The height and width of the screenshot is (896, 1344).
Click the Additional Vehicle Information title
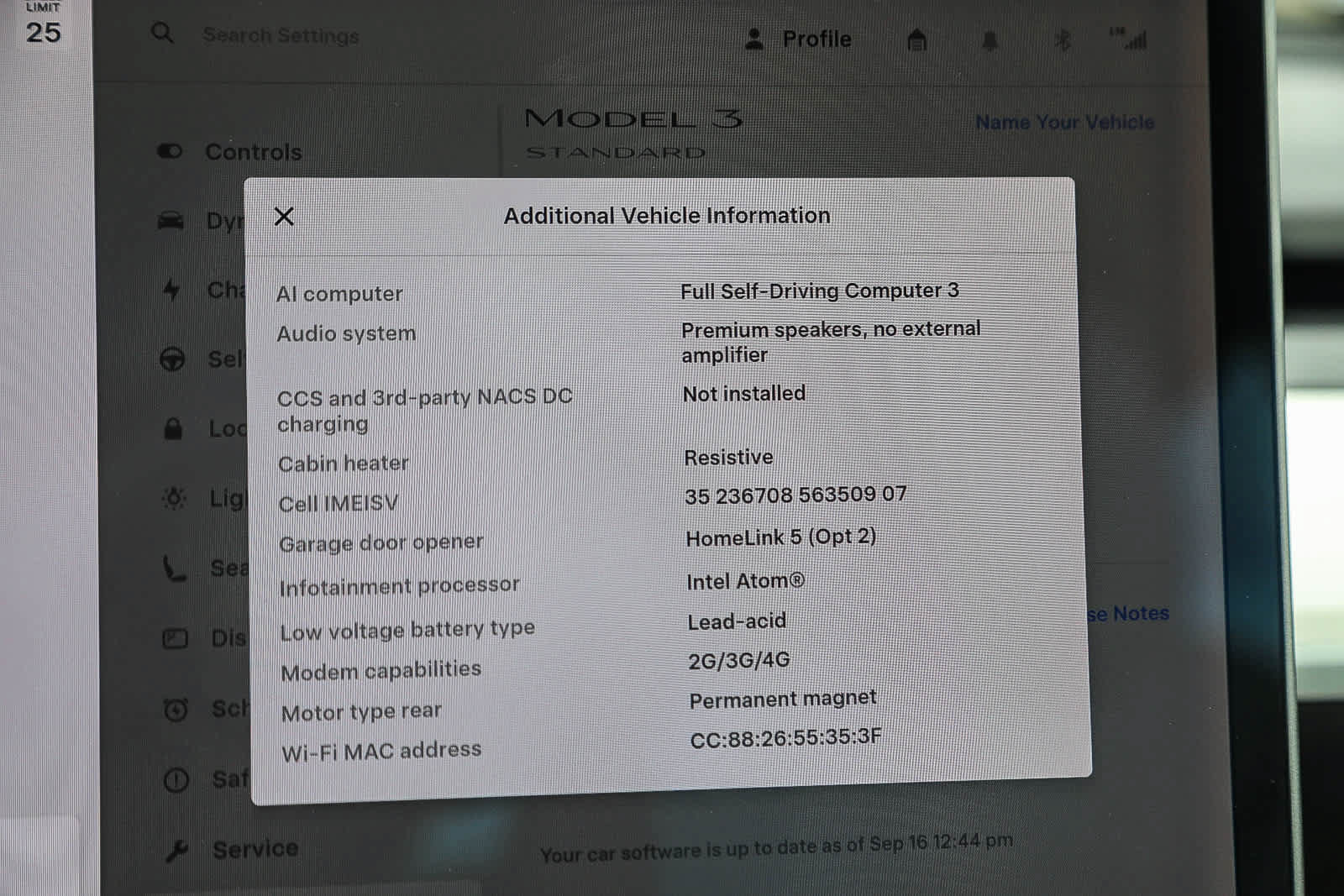tap(667, 216)
